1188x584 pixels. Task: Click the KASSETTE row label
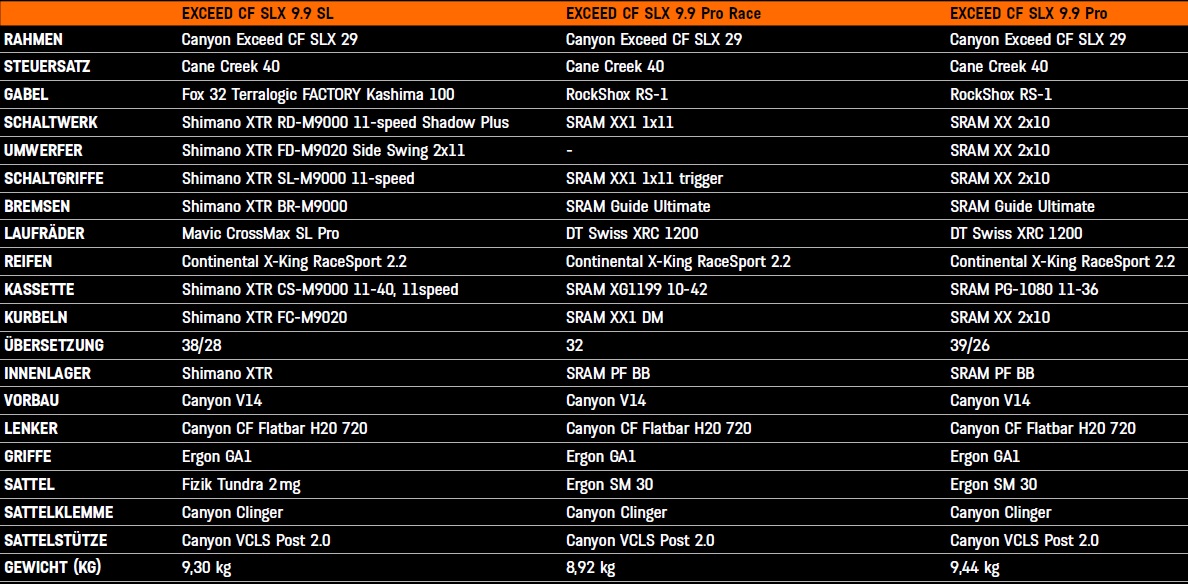39,290
